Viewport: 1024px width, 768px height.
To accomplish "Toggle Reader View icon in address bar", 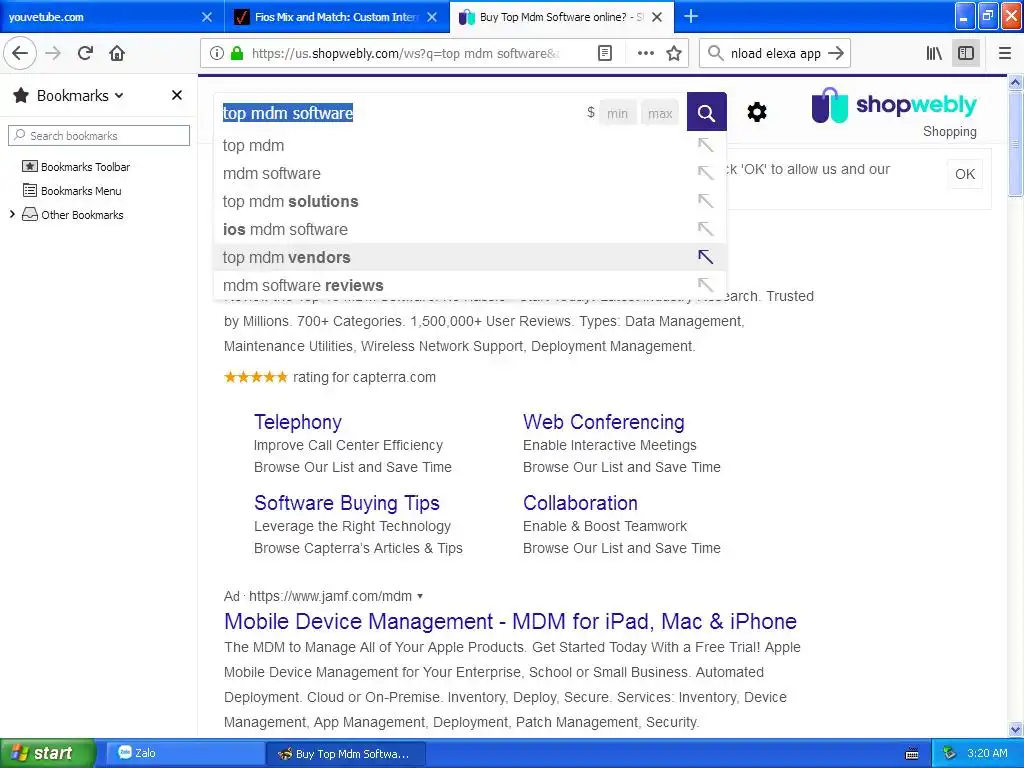I will coord(605,53).
